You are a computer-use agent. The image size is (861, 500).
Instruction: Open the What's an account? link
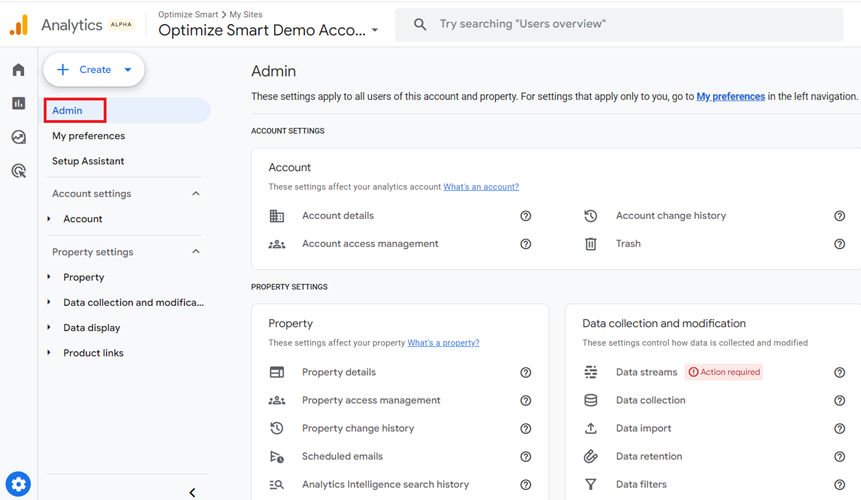(481, 187)
